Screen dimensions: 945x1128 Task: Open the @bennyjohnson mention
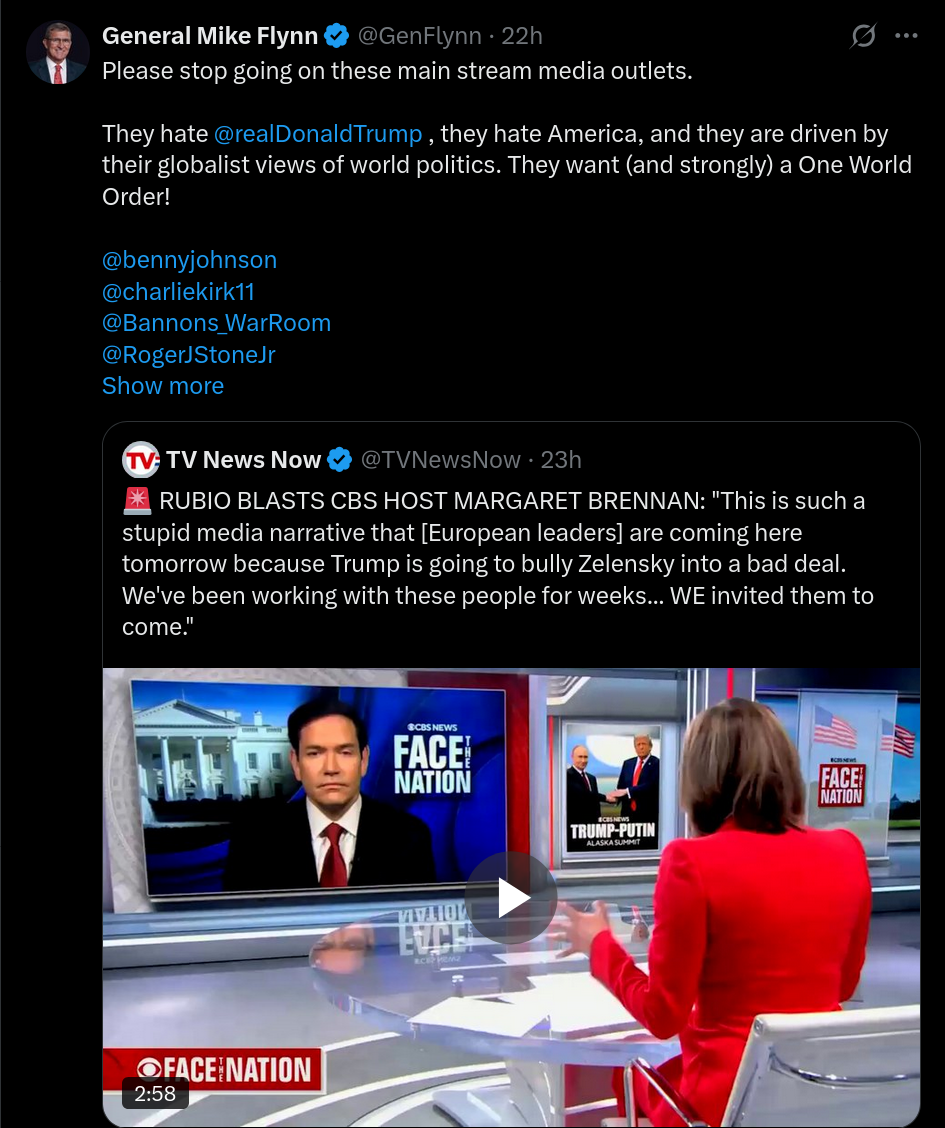point(189,260)
